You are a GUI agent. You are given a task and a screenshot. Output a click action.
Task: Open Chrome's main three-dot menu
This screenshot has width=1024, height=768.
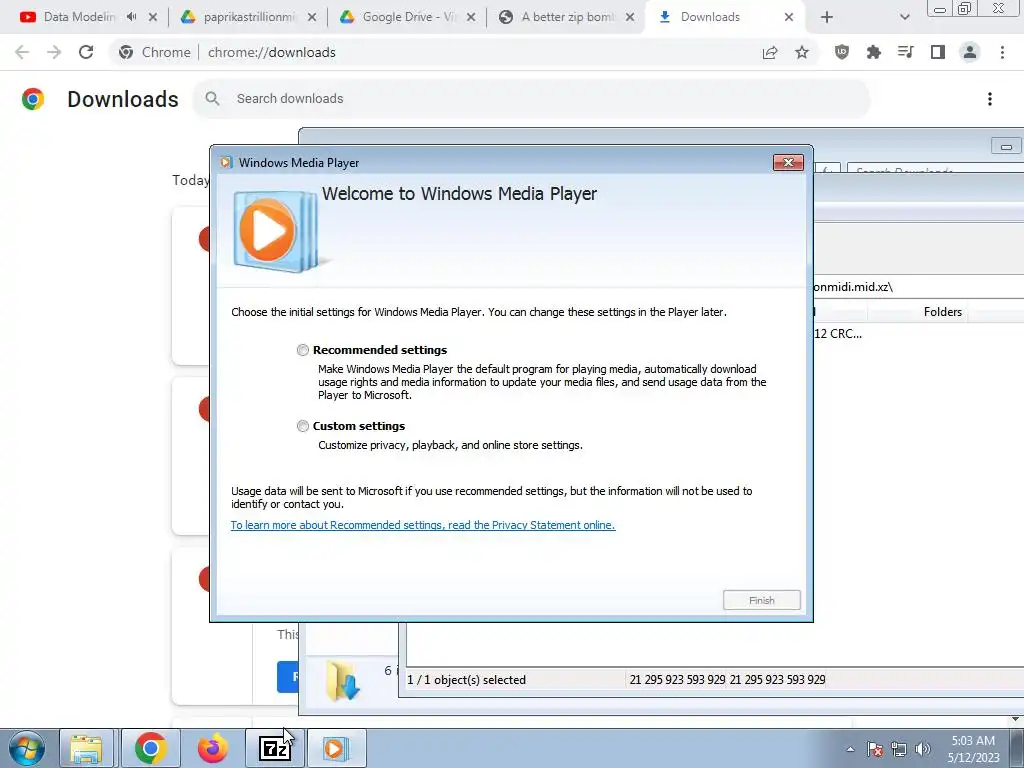pos(1002,52)
